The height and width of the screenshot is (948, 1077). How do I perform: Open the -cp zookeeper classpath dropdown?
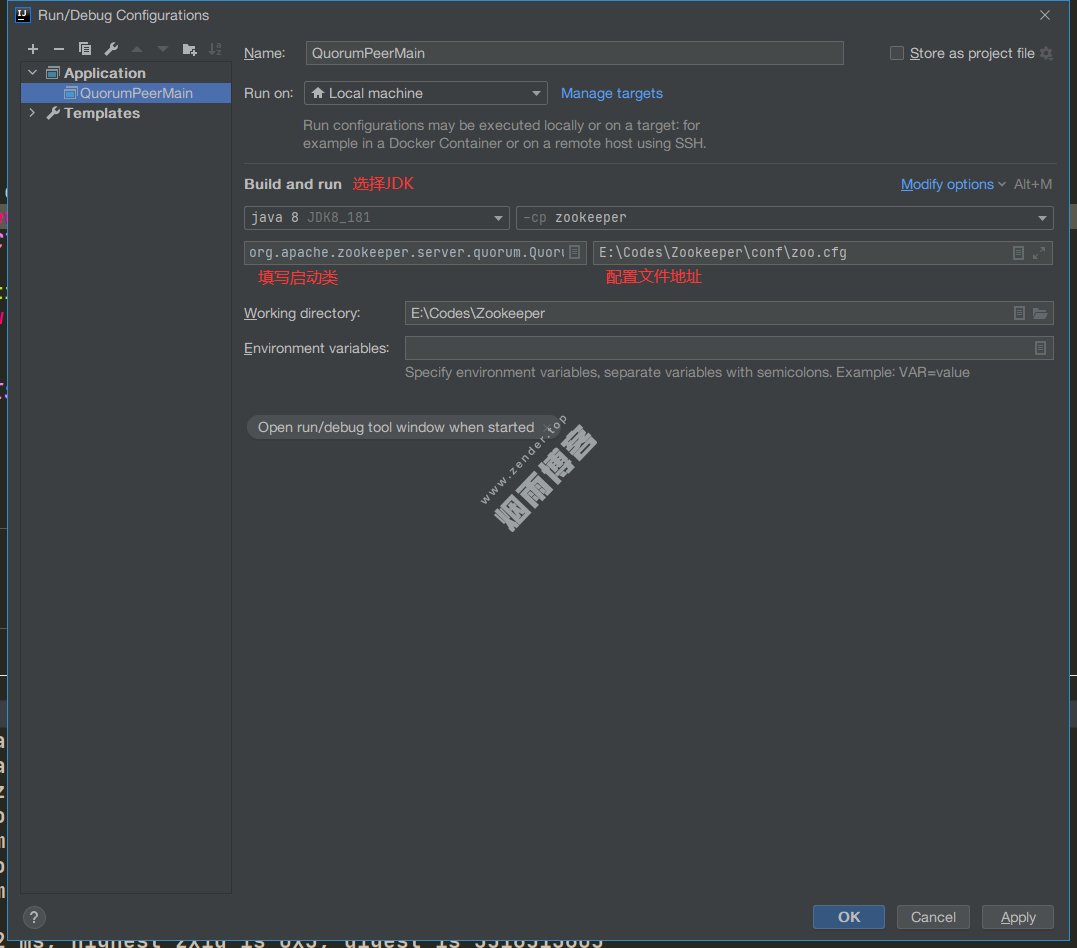pyautogui.click(x=784, y=218)
